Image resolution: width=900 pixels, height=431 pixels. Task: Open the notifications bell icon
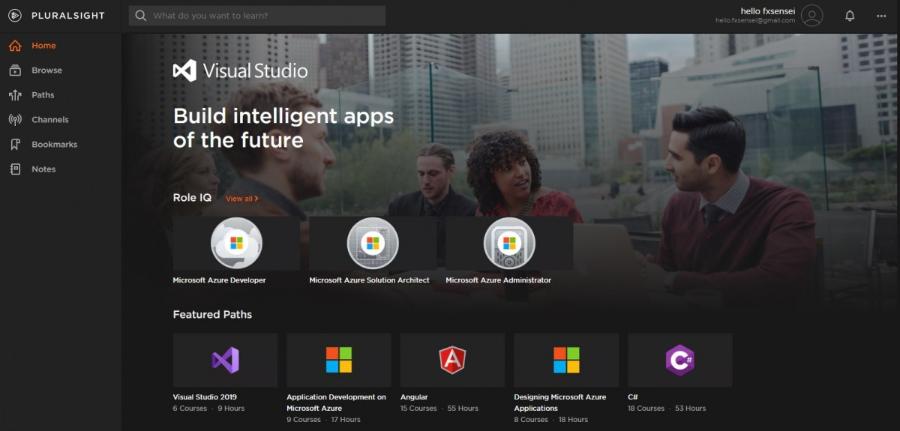tap(850, 16)
